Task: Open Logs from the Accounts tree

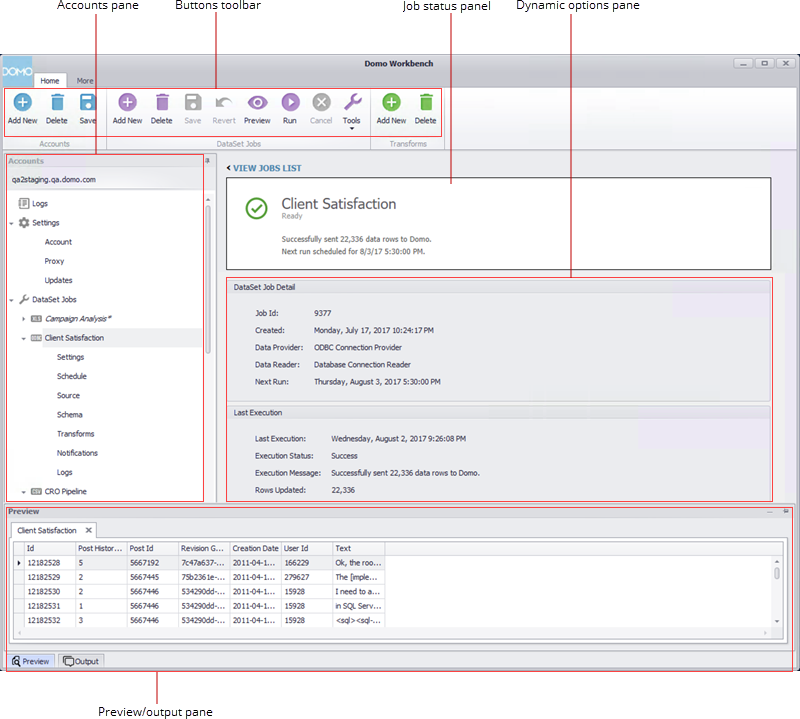Action: click(x=40, y=203)
